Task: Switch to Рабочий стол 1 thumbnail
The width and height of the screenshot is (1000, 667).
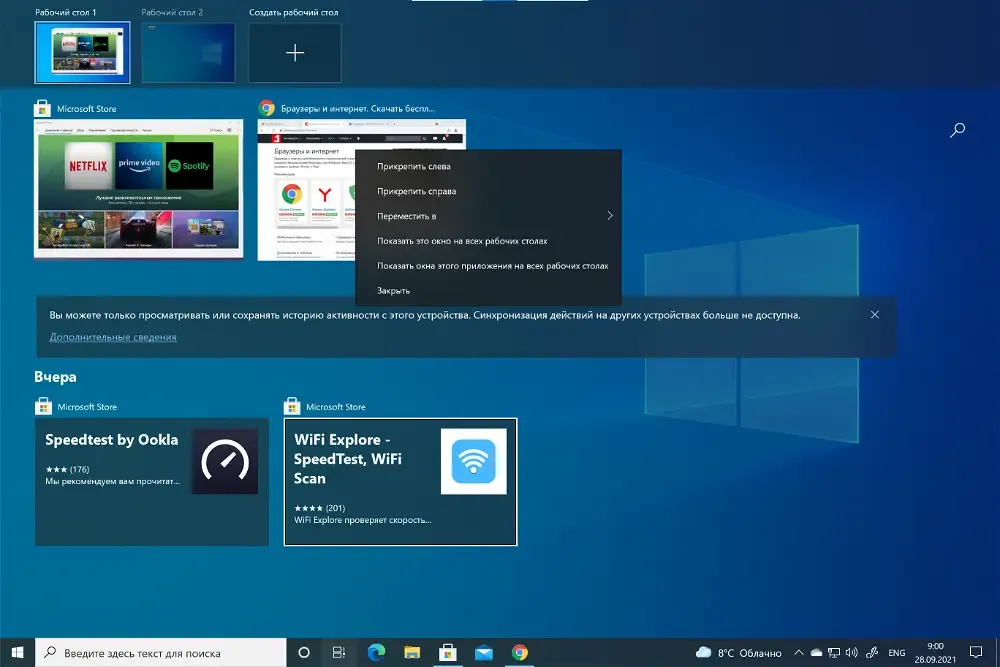Action: tap(82, 53)
